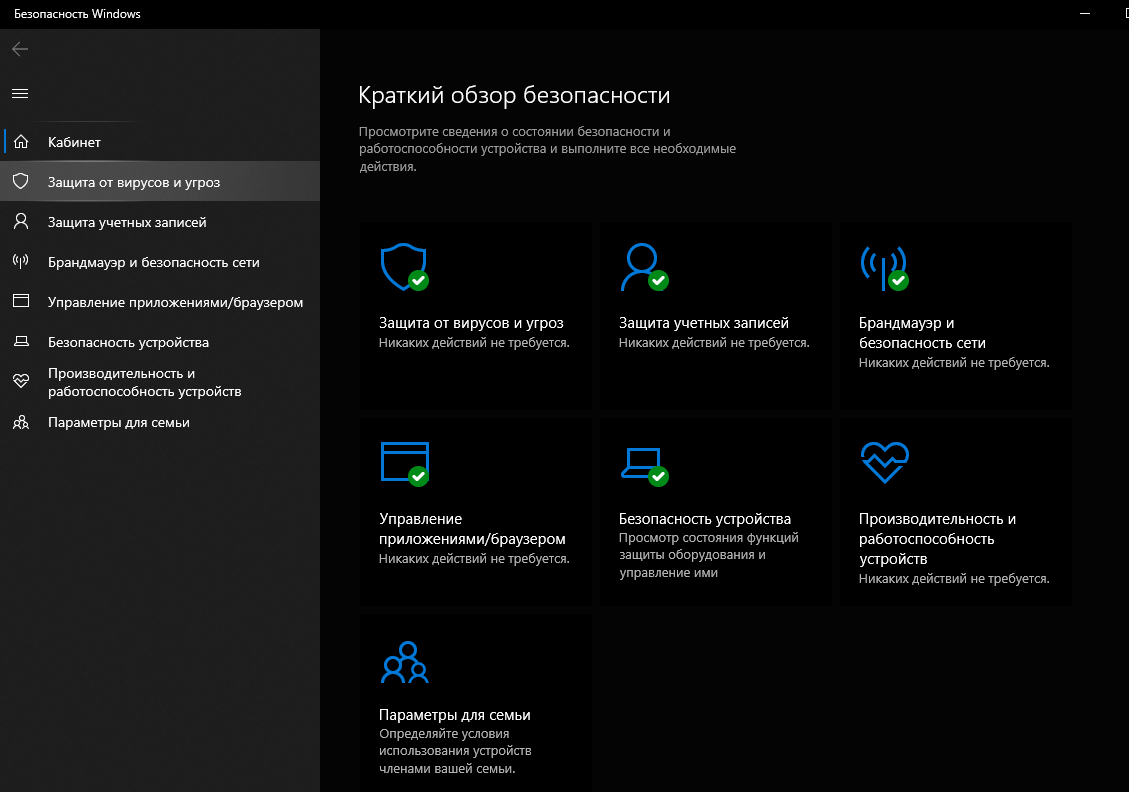The image size is (1129, 792).
Task: Open Параметры для семьи card title
Action: [x=454, y=715]
